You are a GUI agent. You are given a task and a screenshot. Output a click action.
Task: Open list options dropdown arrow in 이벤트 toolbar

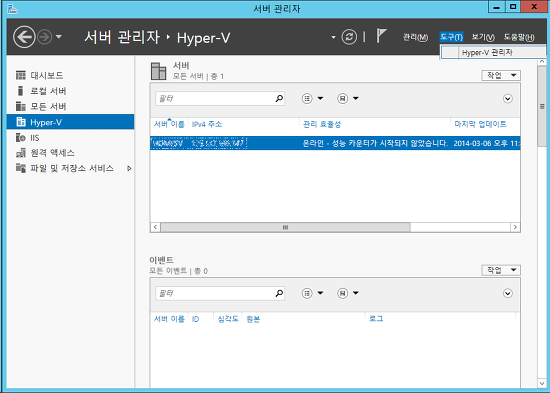[320, 293]
